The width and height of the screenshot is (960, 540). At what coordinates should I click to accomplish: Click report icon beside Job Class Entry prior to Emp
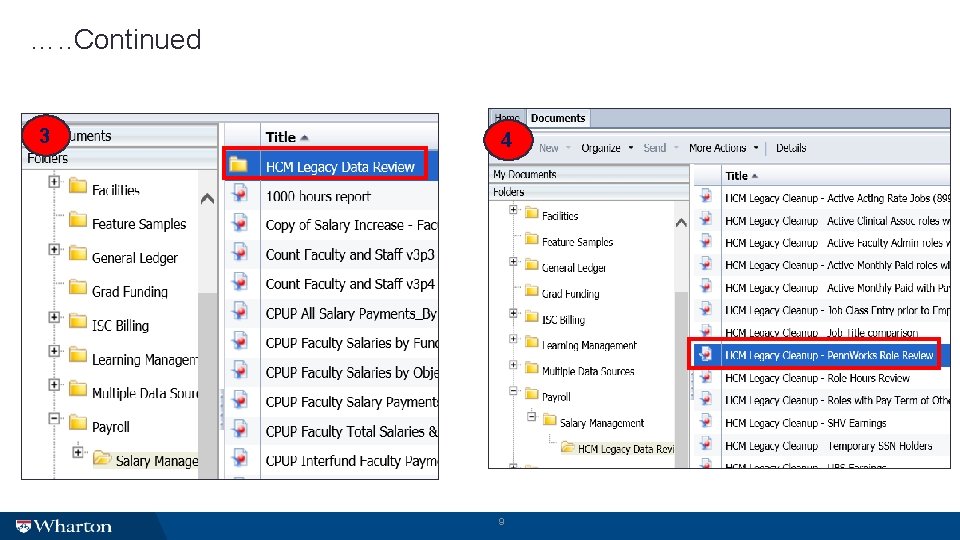[x=706, y=309]
